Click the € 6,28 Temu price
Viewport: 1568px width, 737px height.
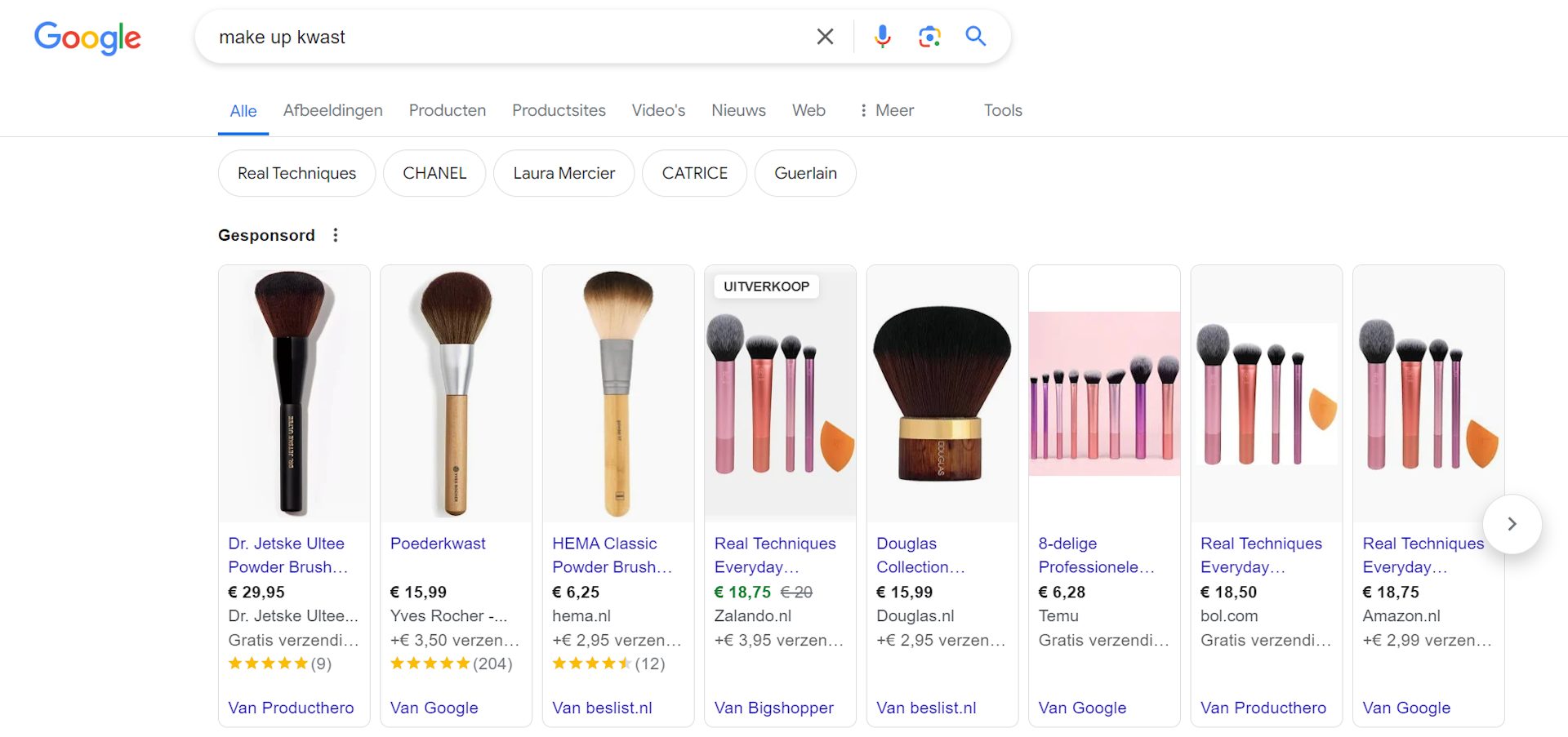(x=1062, y=592)
